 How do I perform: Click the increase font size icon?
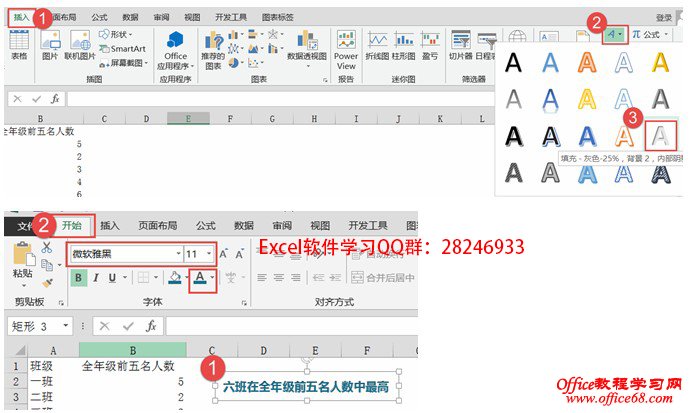223,254
